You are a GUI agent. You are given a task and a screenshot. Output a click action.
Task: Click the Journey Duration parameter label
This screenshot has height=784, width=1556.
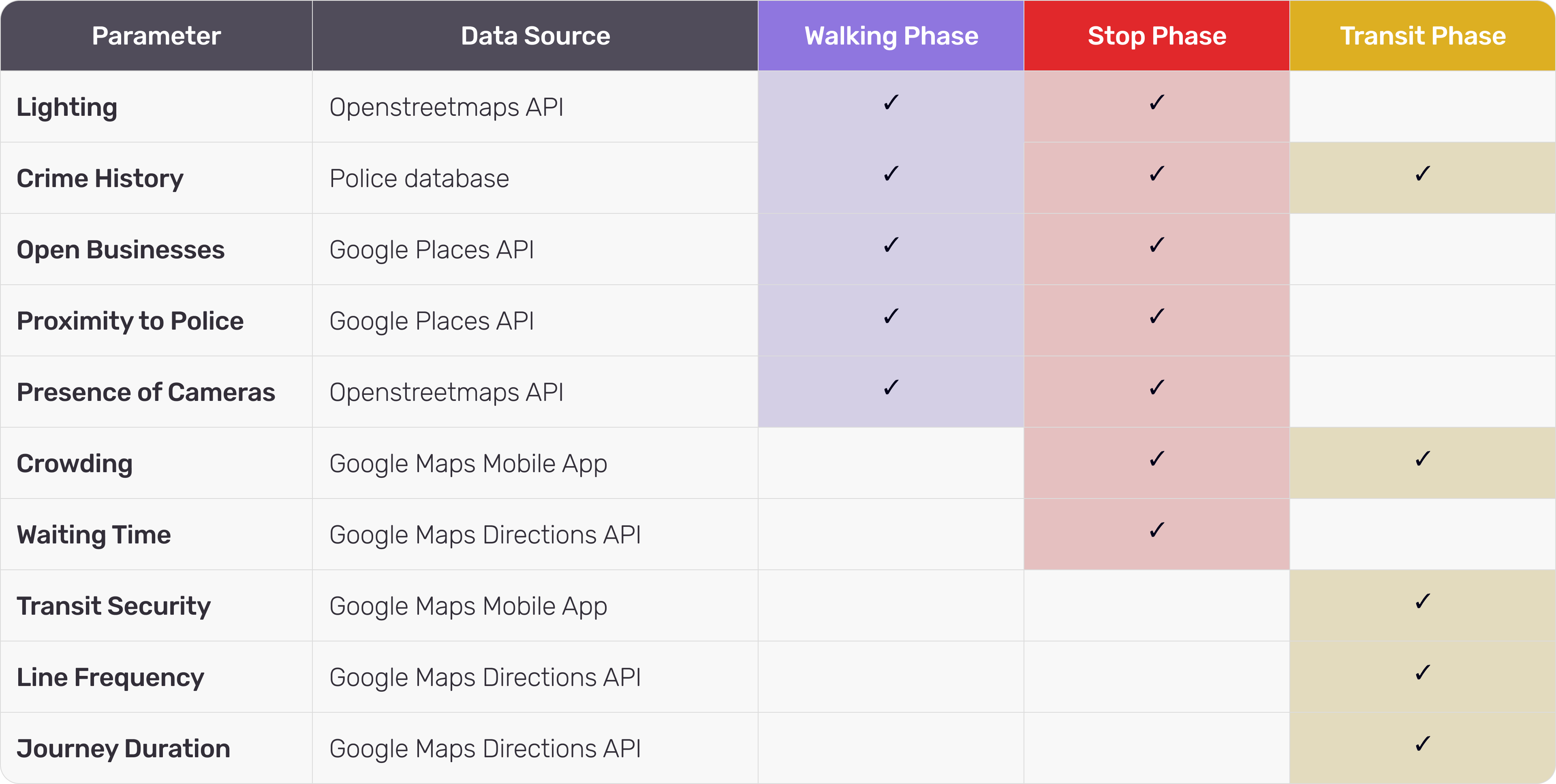tap(123, 748)
